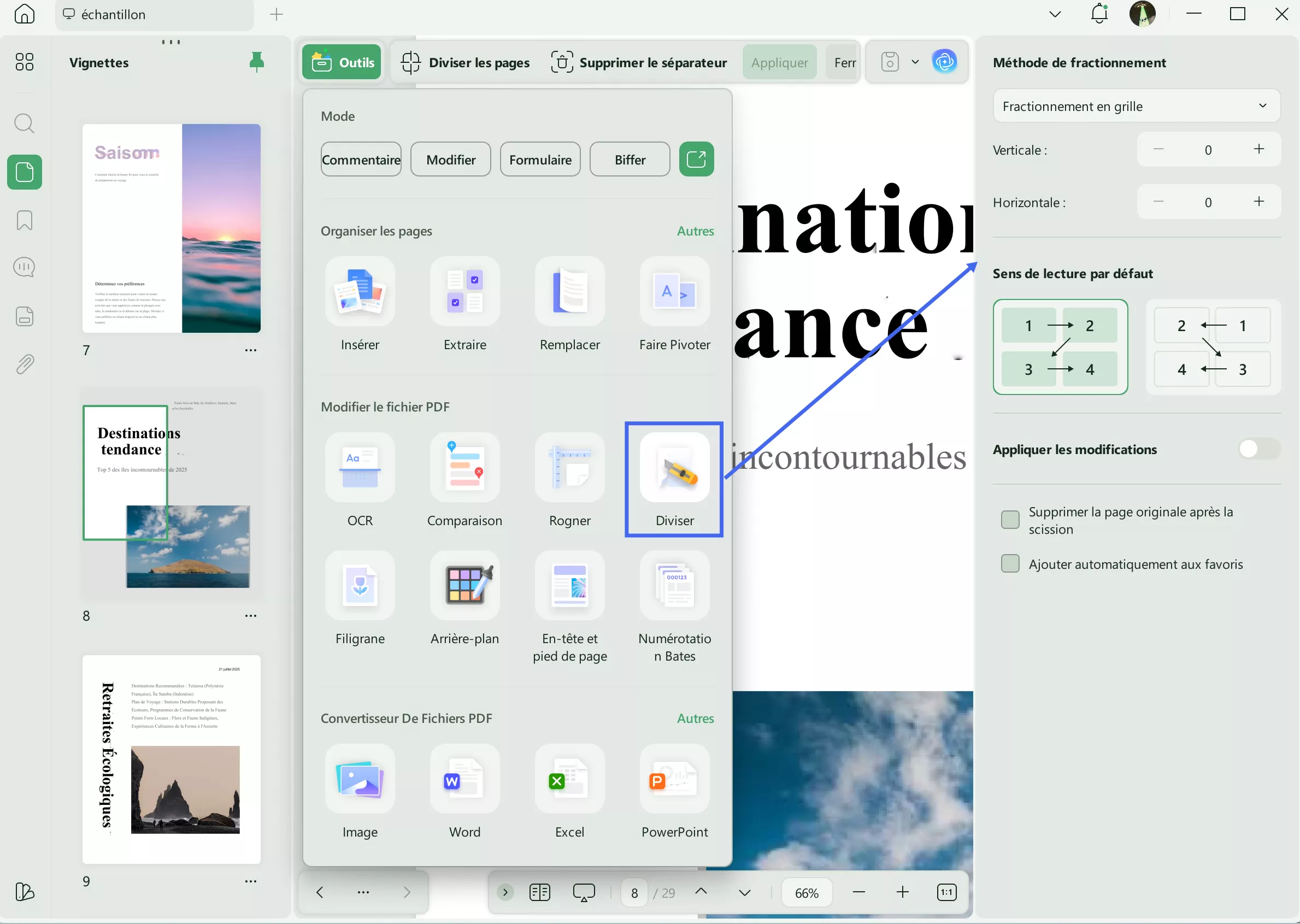The width and height of the screenshot is (1300, 924).
Task: Open page navigation chevron at bottom
Action: coord(745,892)
